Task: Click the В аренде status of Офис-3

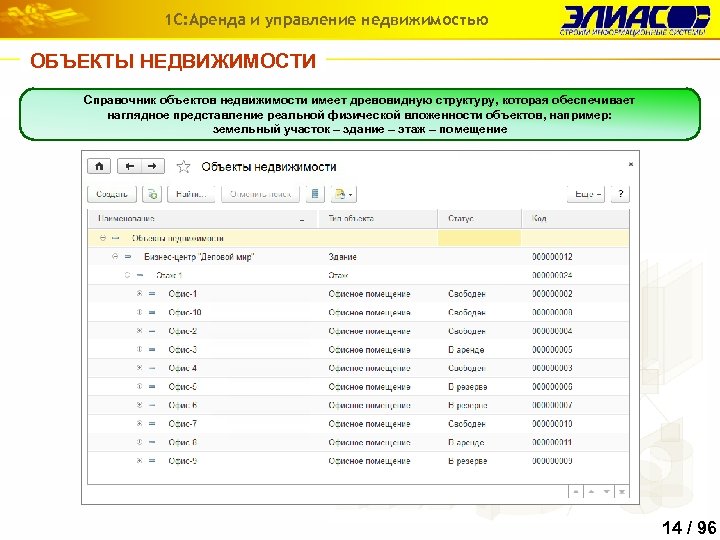Action: click(466, 350)
